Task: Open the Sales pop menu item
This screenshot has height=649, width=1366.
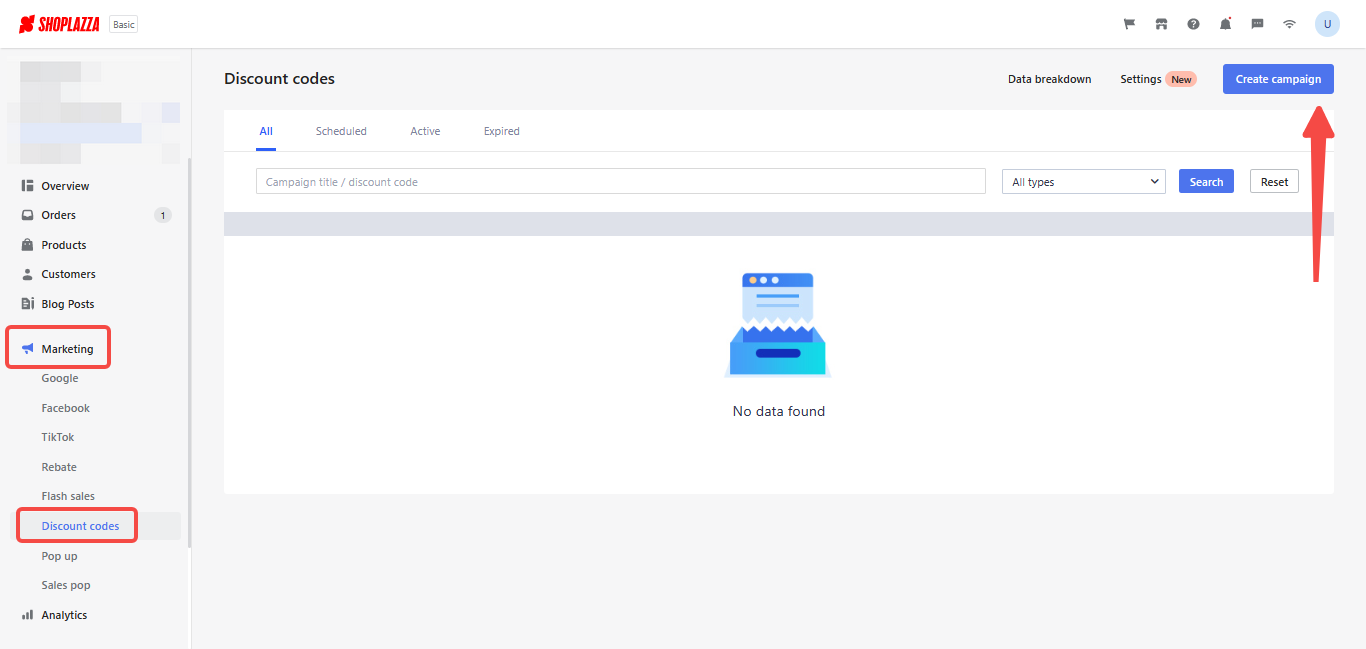Action: pyautogui.click(x=66, y=585)
